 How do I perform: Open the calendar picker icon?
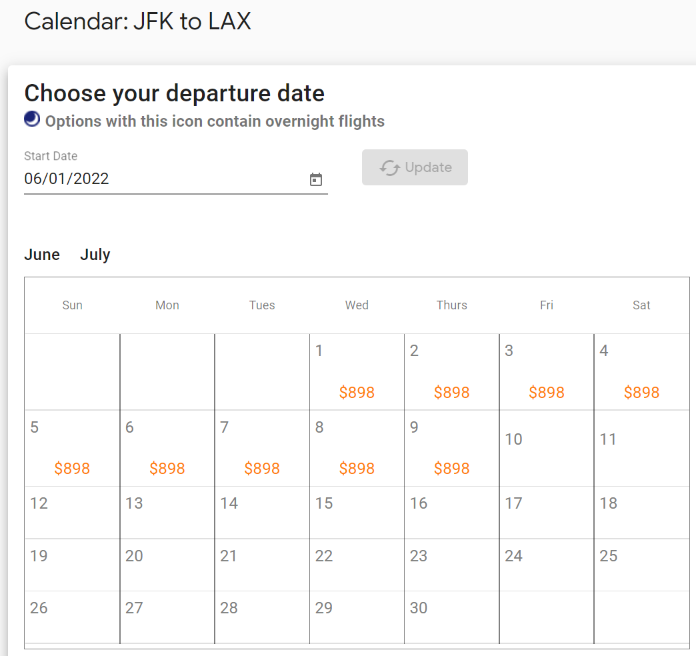pyautogui.click(x=316, y=179)
